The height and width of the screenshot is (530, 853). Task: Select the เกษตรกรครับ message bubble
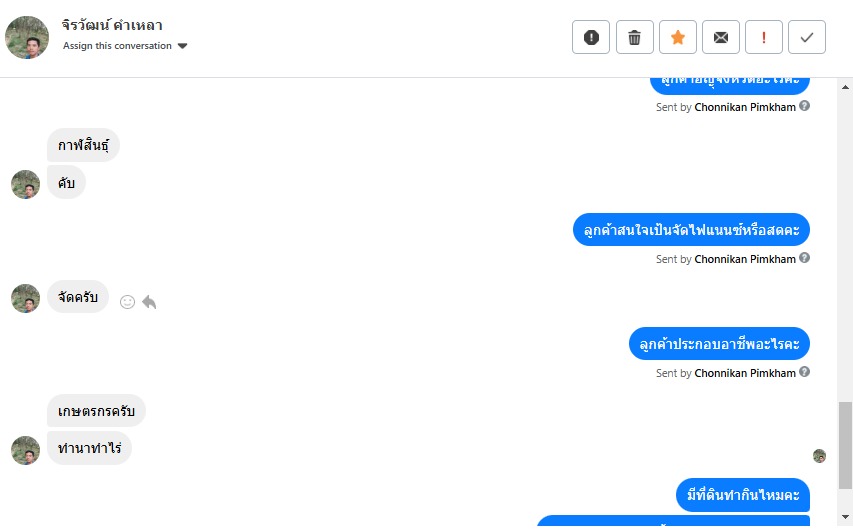(96, 411)
